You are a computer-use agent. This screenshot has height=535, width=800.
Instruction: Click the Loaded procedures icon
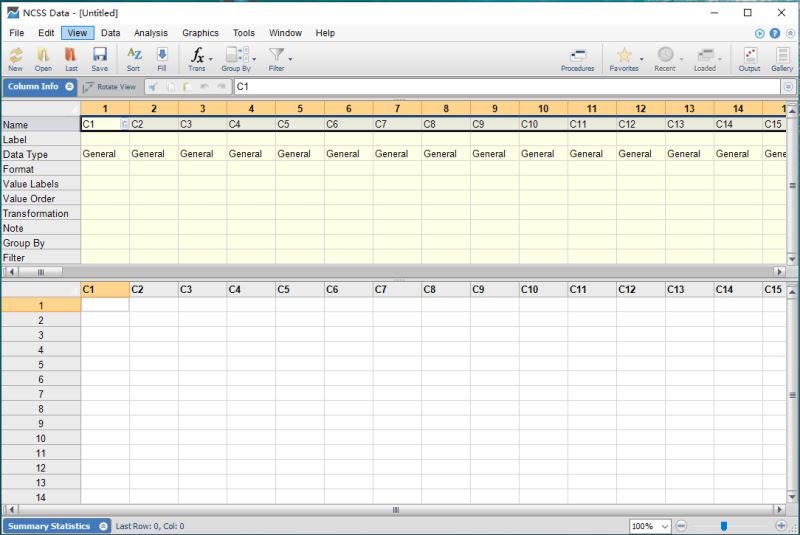(x=705, y=59)
